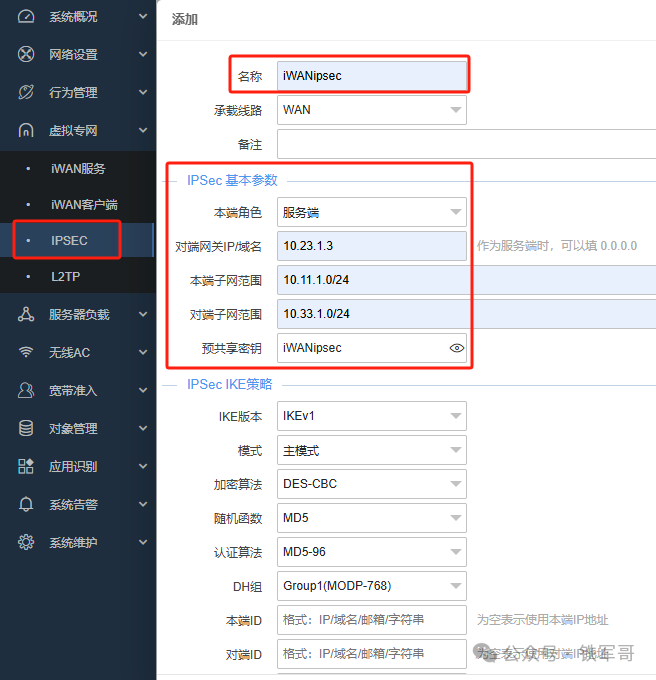Open the 认证算法 MD5-96 dropdown
Viewport: 656px width, 680px height.
(372, 552)
